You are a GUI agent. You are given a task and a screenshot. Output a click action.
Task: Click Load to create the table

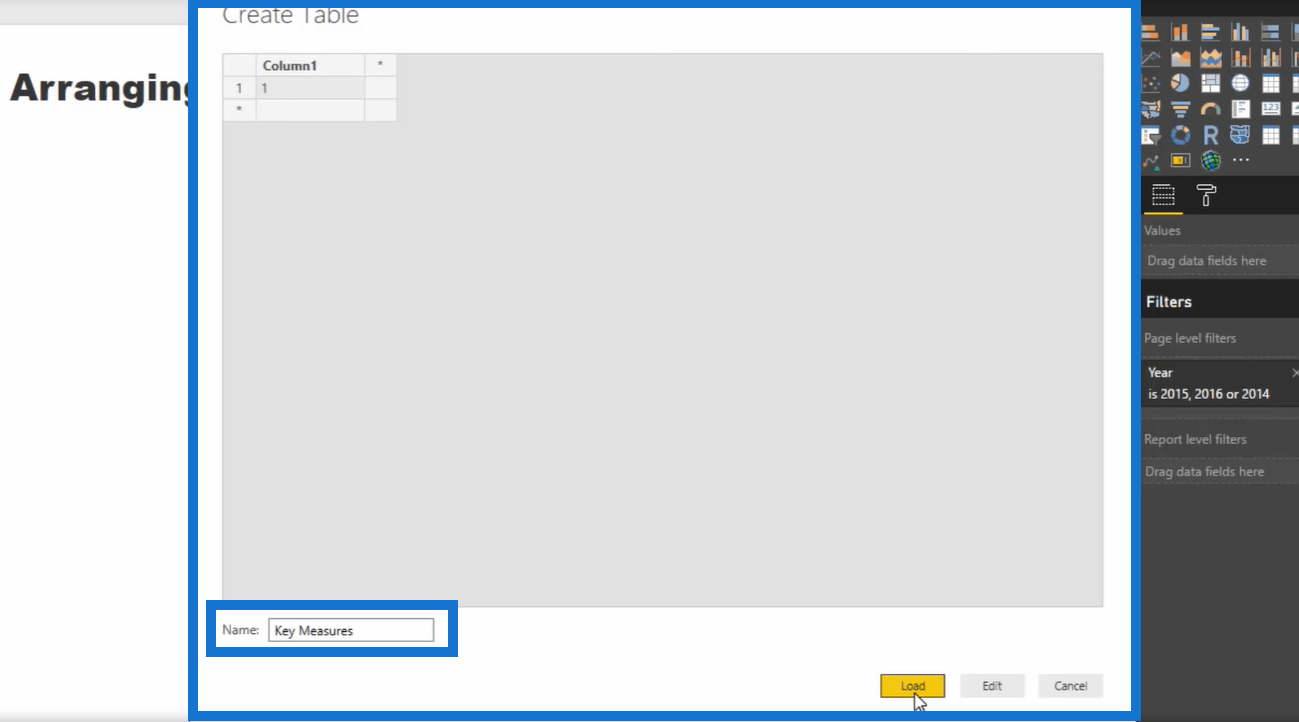(x=912, y=686)
